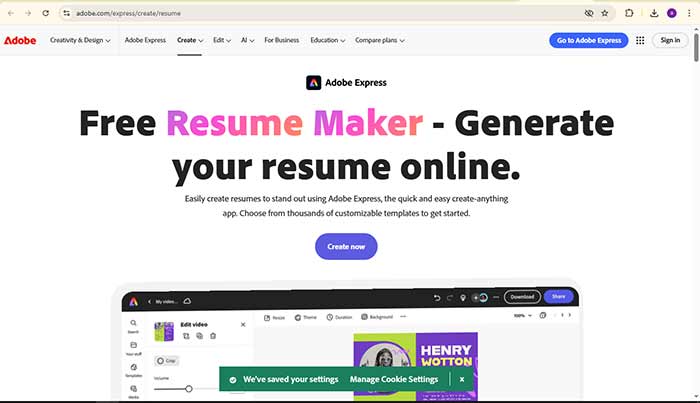Click the Adobe logo in the header
Image resolution: width=700 pixels, height=403 pixels.
(x=20, y=40)
